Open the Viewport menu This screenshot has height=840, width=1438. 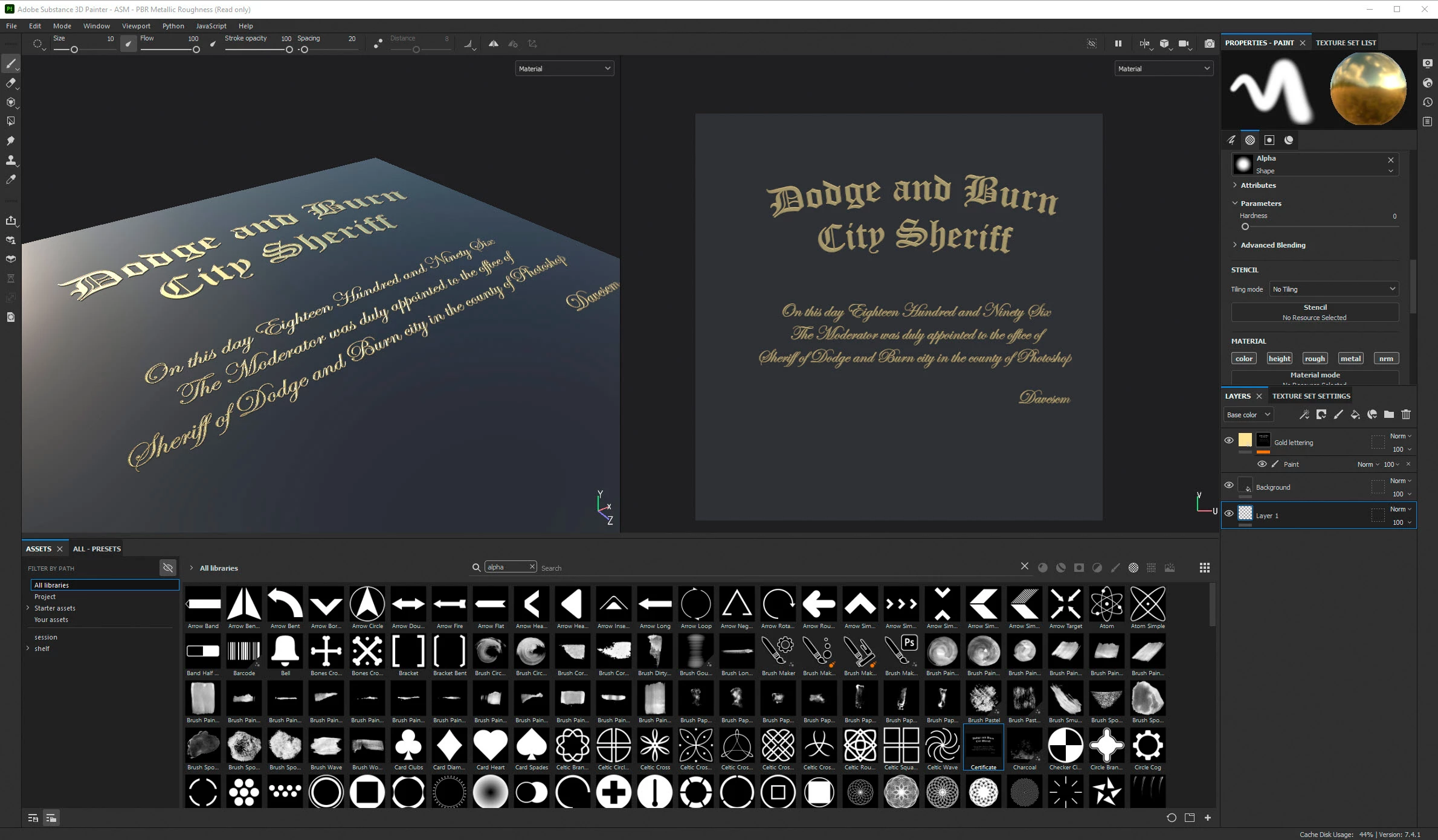tap(136, 26)
